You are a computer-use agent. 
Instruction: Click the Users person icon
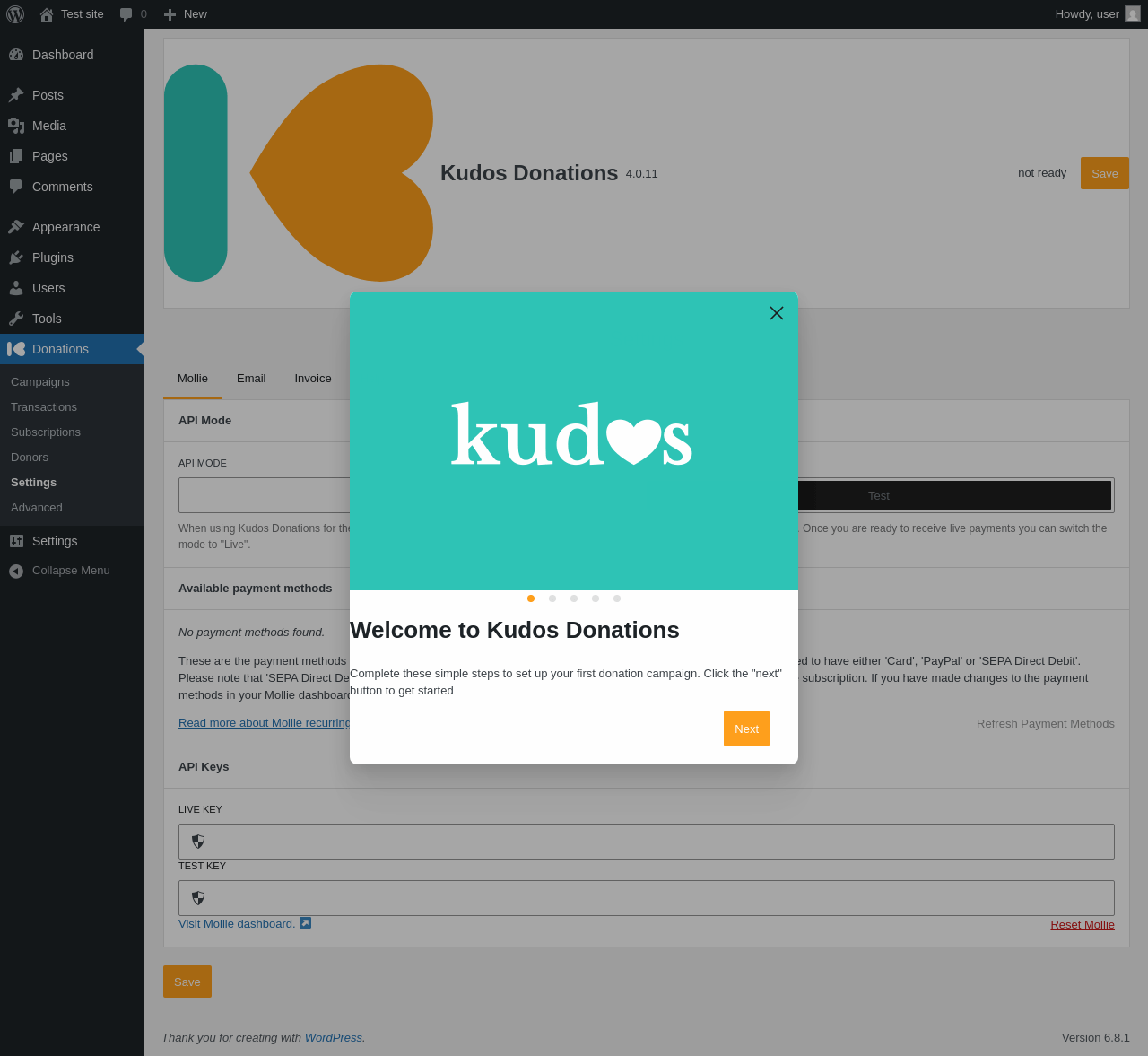click(16, 288)
